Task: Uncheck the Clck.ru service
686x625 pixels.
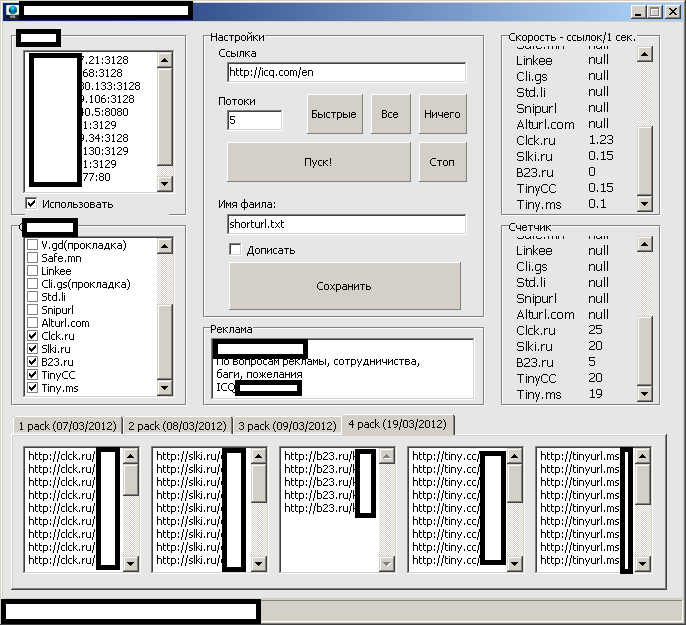Action: pos(33,336)
